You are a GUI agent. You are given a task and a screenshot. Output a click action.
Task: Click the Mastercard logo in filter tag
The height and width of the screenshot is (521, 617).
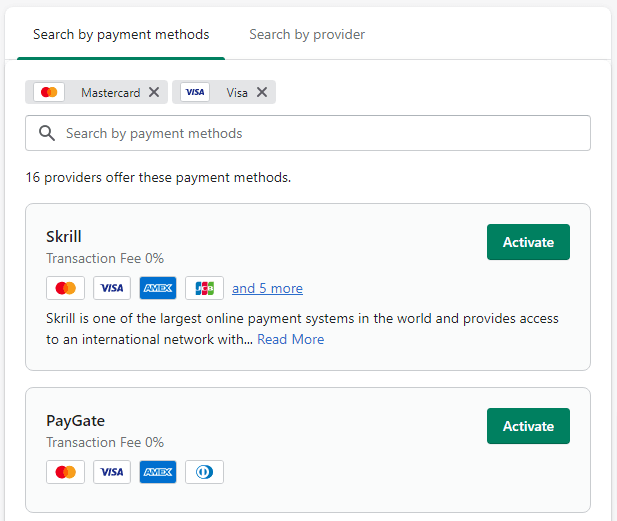coord(49,92)
